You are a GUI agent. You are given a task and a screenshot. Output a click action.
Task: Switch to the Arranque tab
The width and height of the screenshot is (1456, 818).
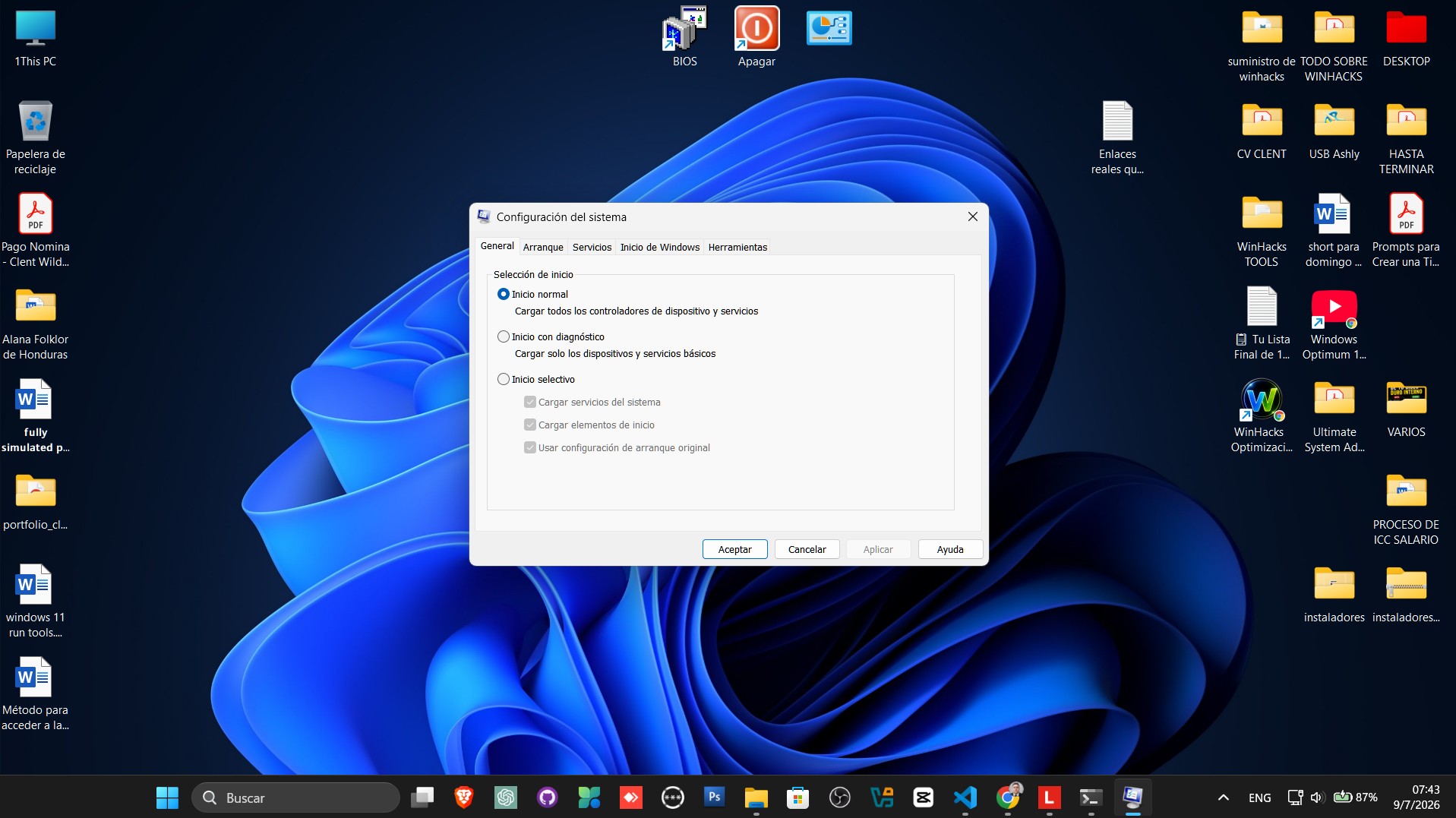tap(543, 247)
